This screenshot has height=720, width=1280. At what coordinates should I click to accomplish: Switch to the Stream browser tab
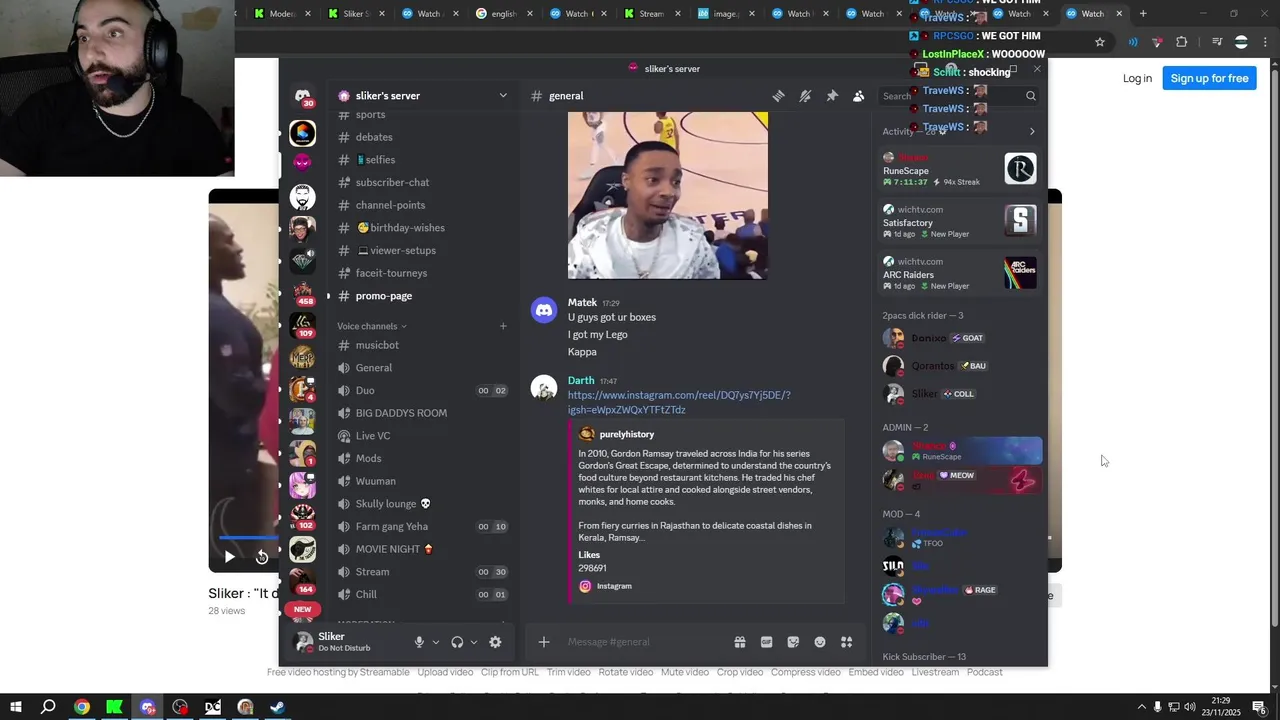(653, 14)
